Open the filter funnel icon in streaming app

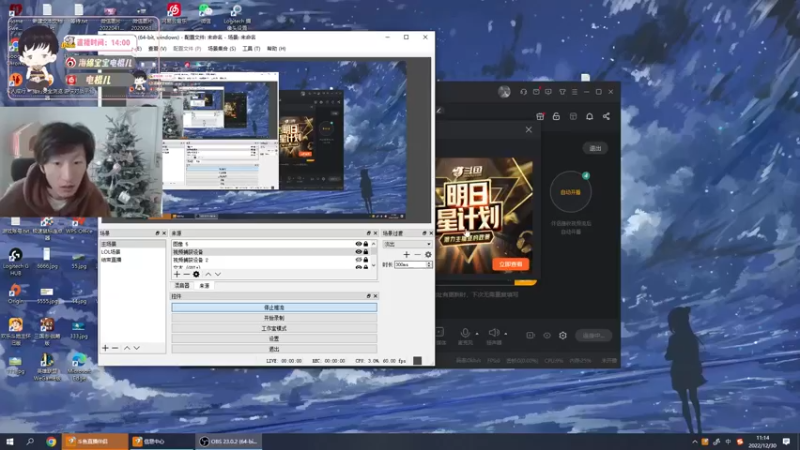coord(562,92)
